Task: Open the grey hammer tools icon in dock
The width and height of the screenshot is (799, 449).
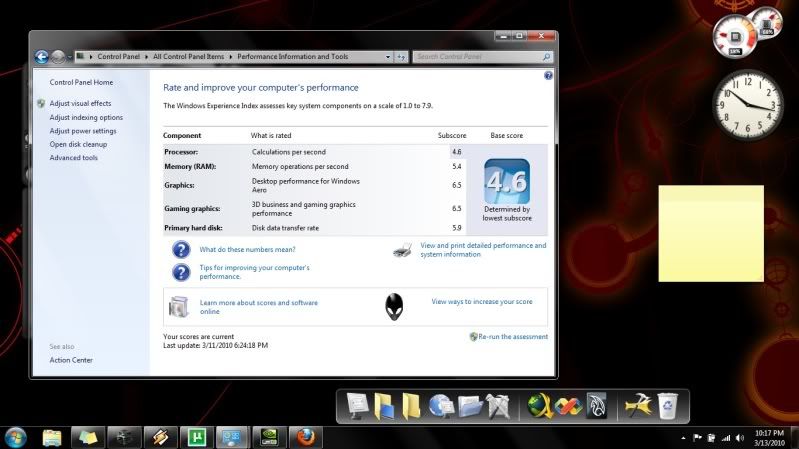Action: pyautogui.click(x=497, y=406)
